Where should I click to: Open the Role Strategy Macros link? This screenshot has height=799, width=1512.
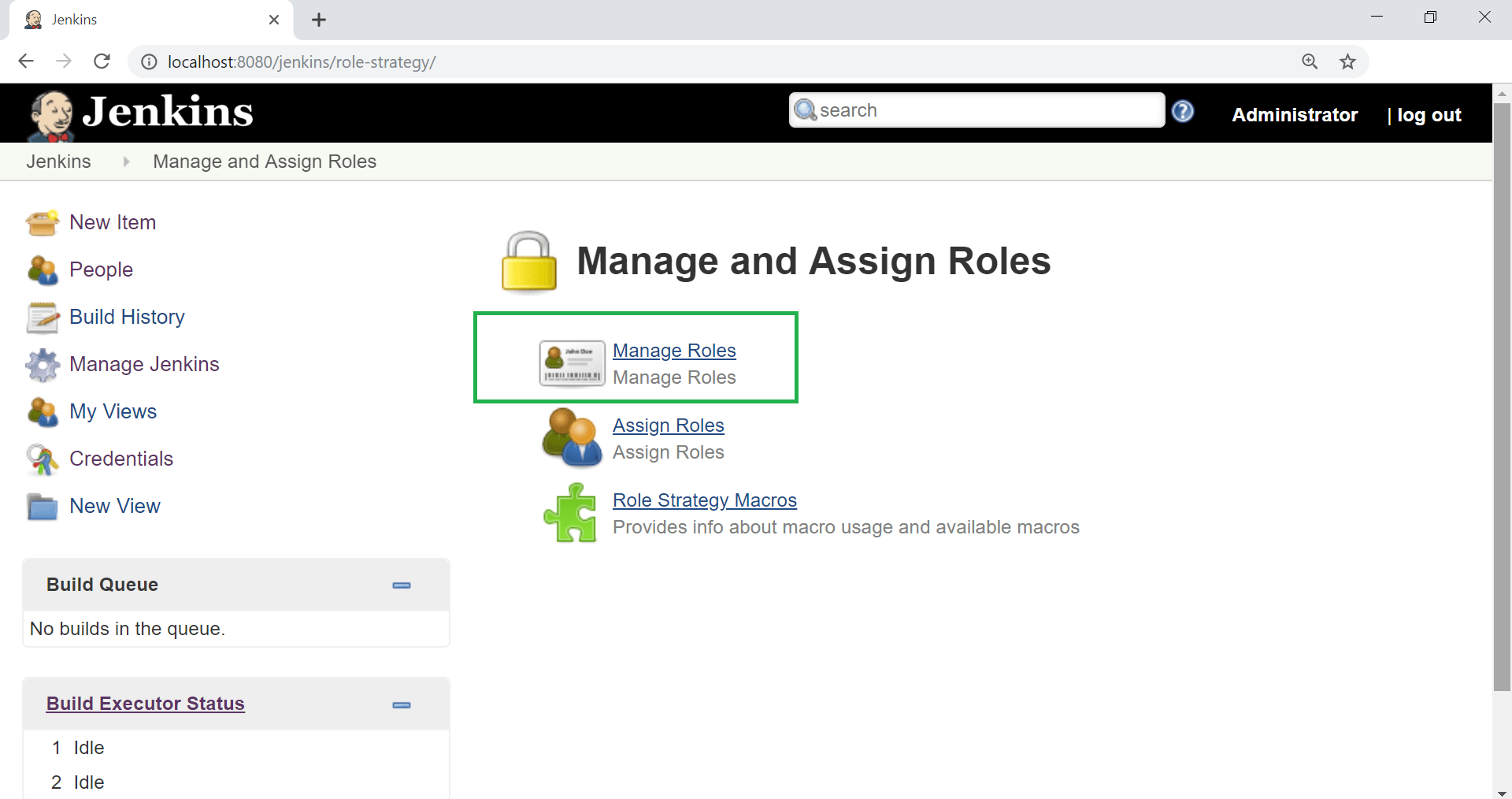click(705, 500)
